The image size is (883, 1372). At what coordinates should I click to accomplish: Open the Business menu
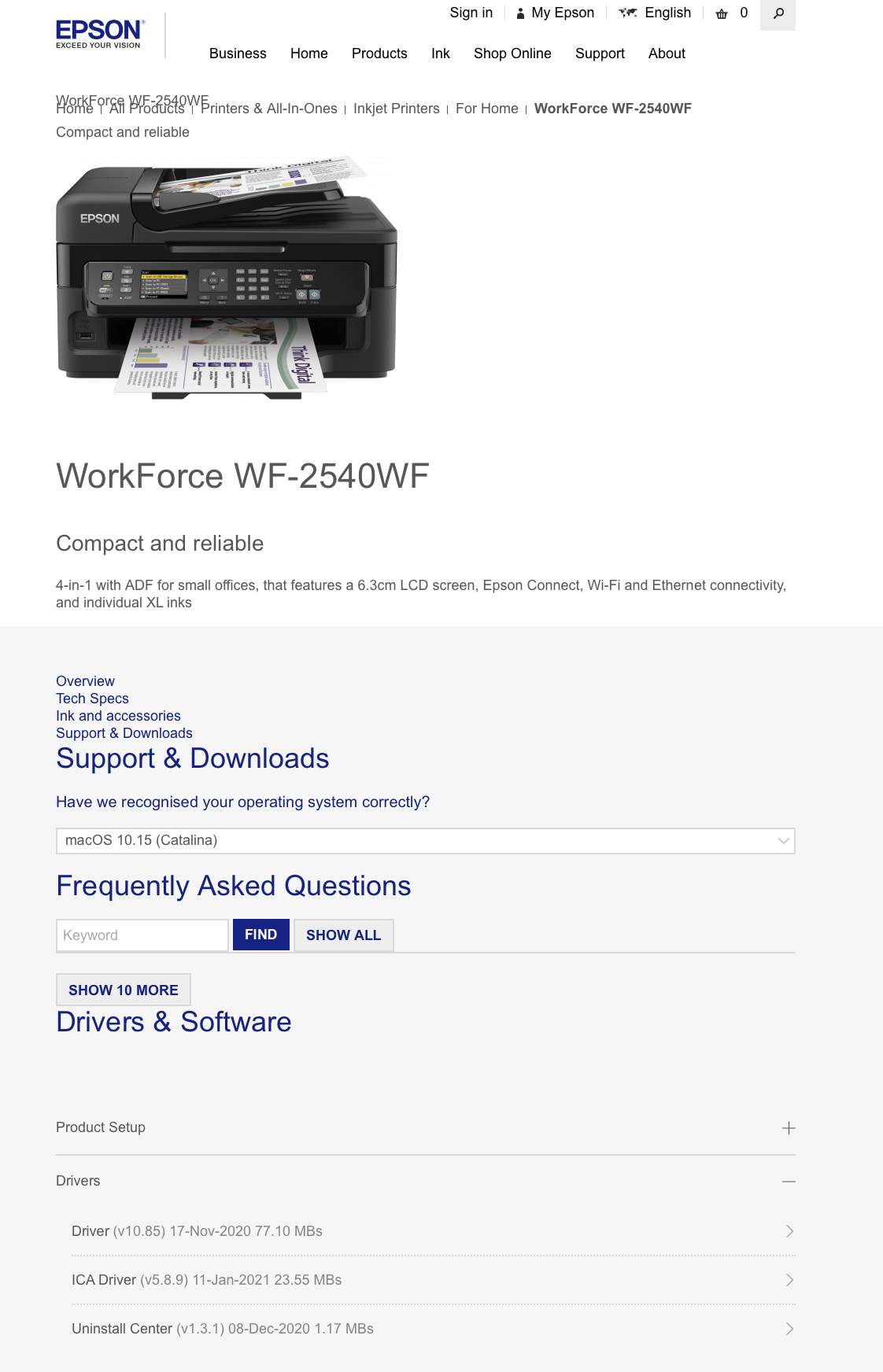click(238, 53)
